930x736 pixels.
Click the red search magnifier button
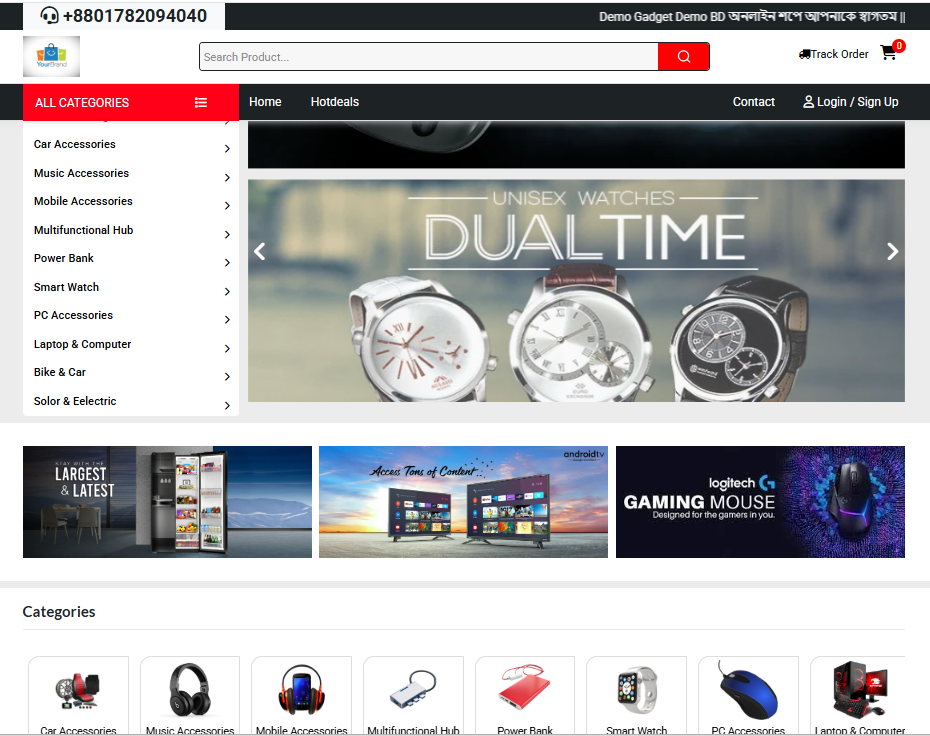683,57
